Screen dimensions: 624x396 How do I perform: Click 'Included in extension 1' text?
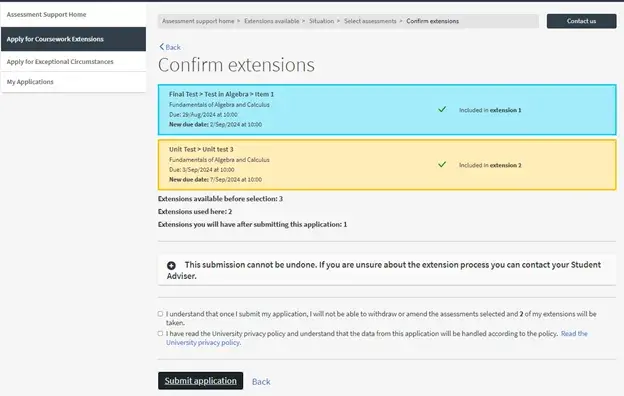point(490,110)
